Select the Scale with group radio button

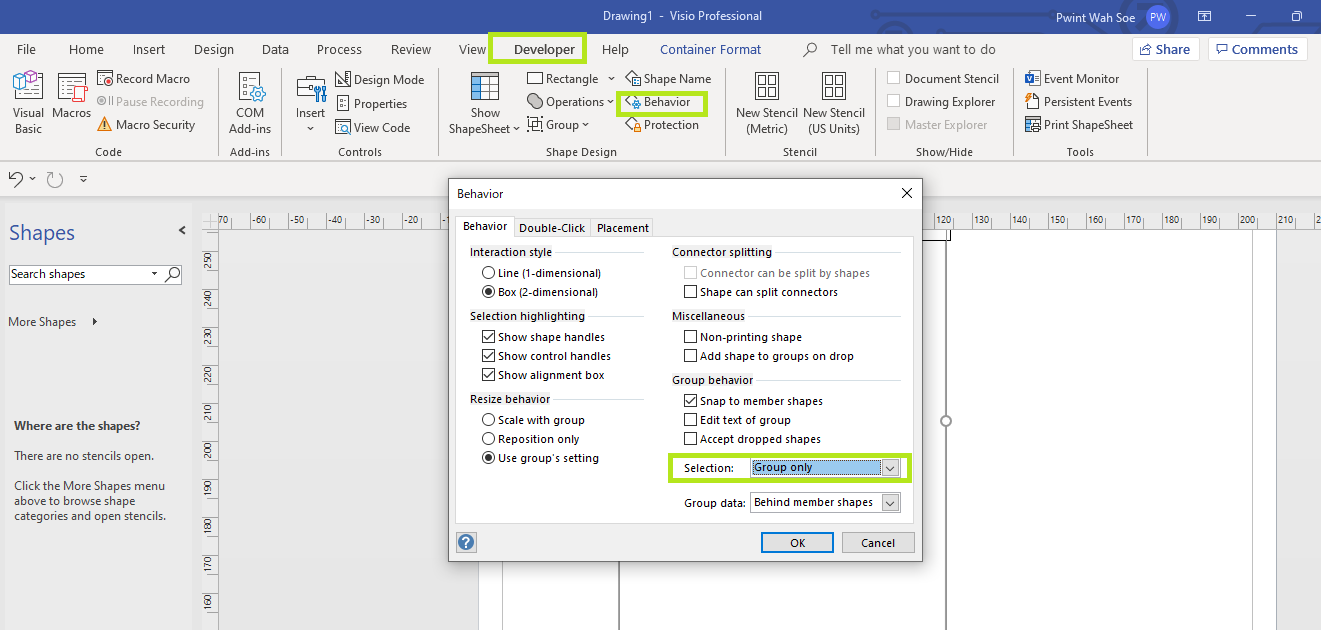(489, 419)
